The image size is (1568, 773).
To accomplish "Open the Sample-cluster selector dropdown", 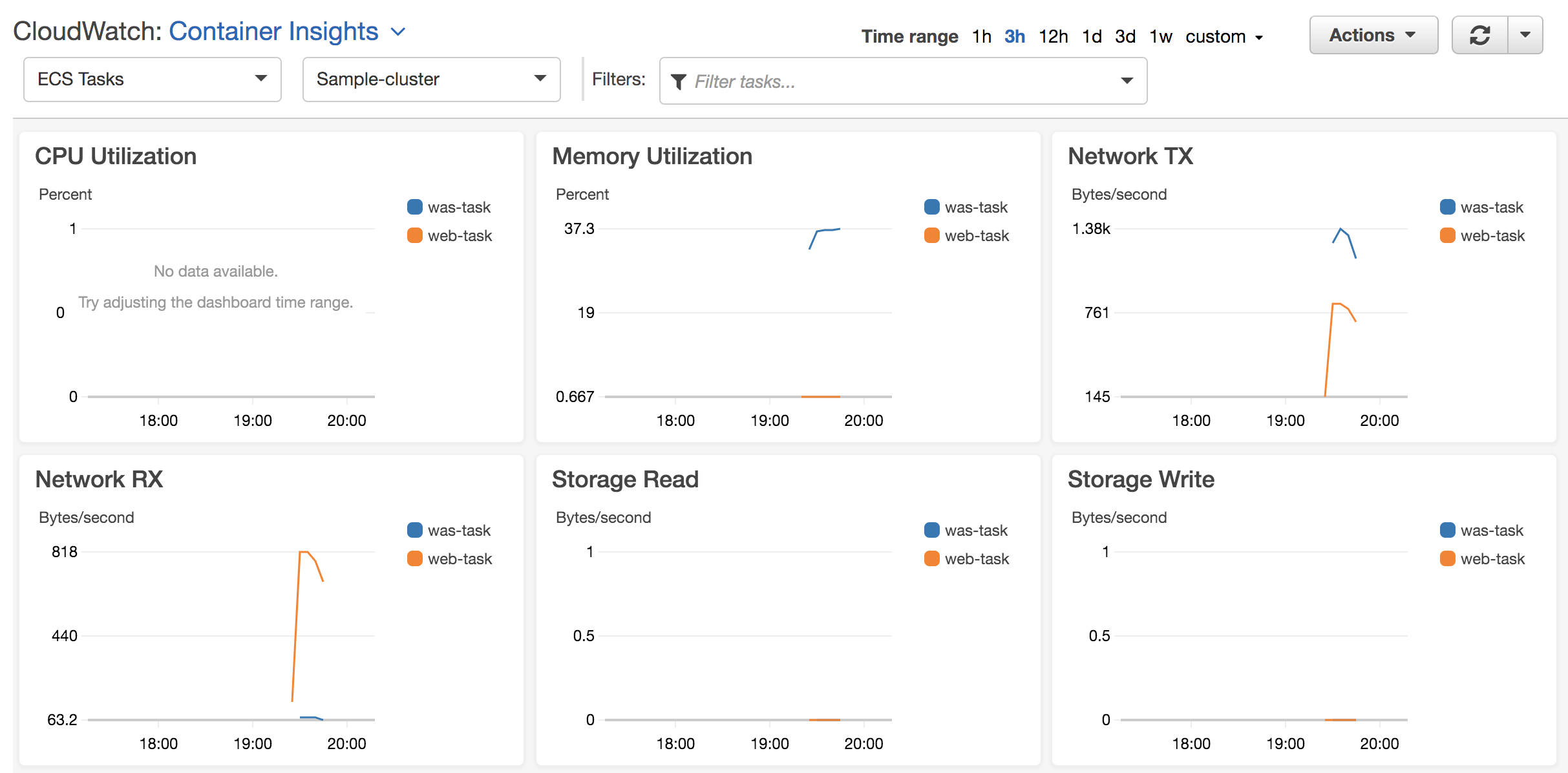I will coord(431,79).
